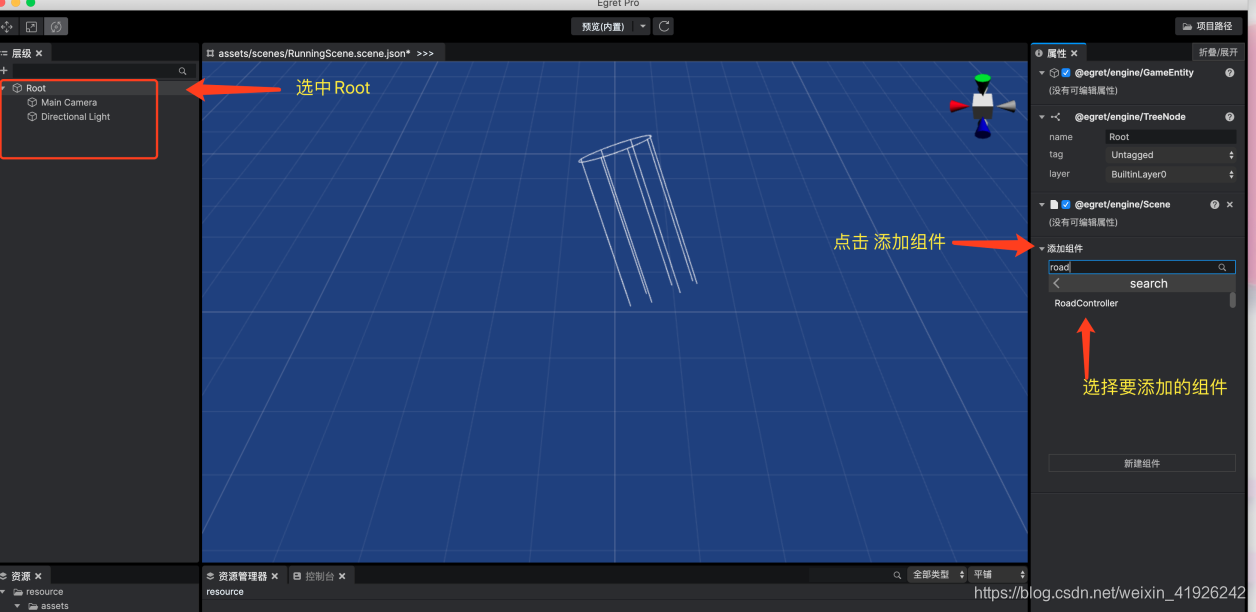Viewport: 1256px width, 612px height.
Task: Toggle the Scene component enabled checkbox
Action: pos(1066,204)
